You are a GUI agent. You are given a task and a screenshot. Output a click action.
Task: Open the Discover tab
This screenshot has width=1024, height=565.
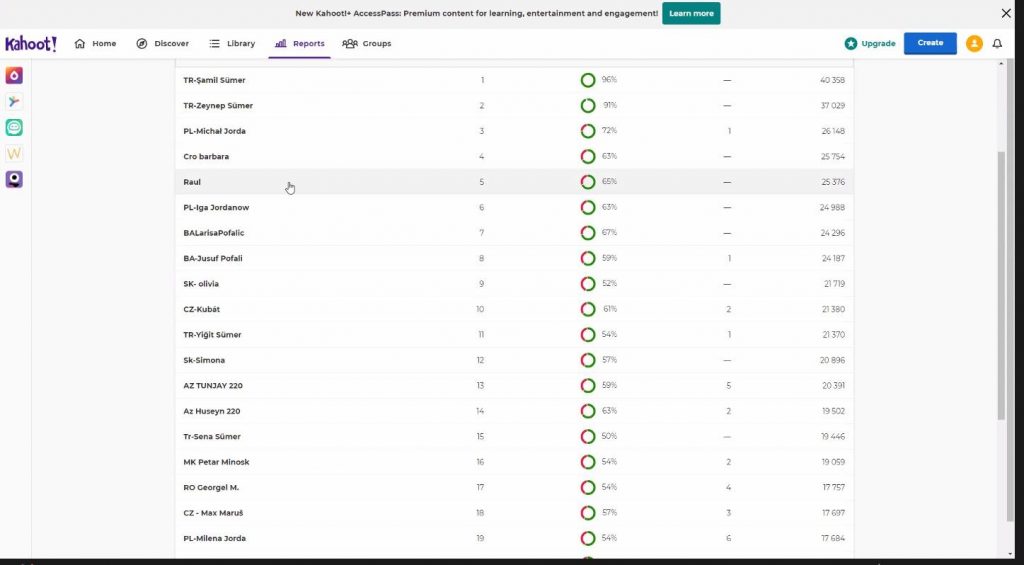coord(163,44)
